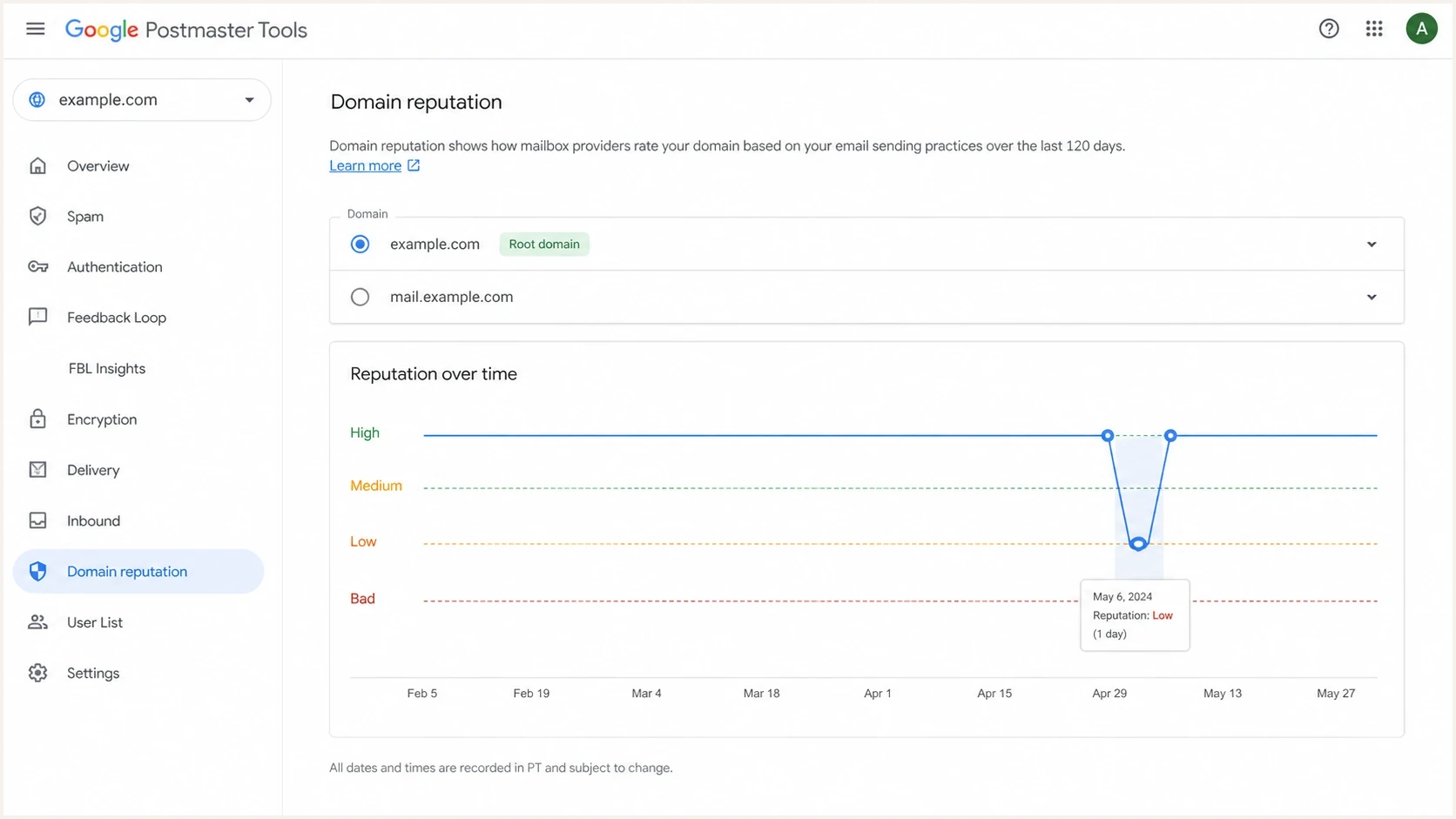Click the Bad reputation level label
The width and height of the screenshot is (1456, 819).
362,599
